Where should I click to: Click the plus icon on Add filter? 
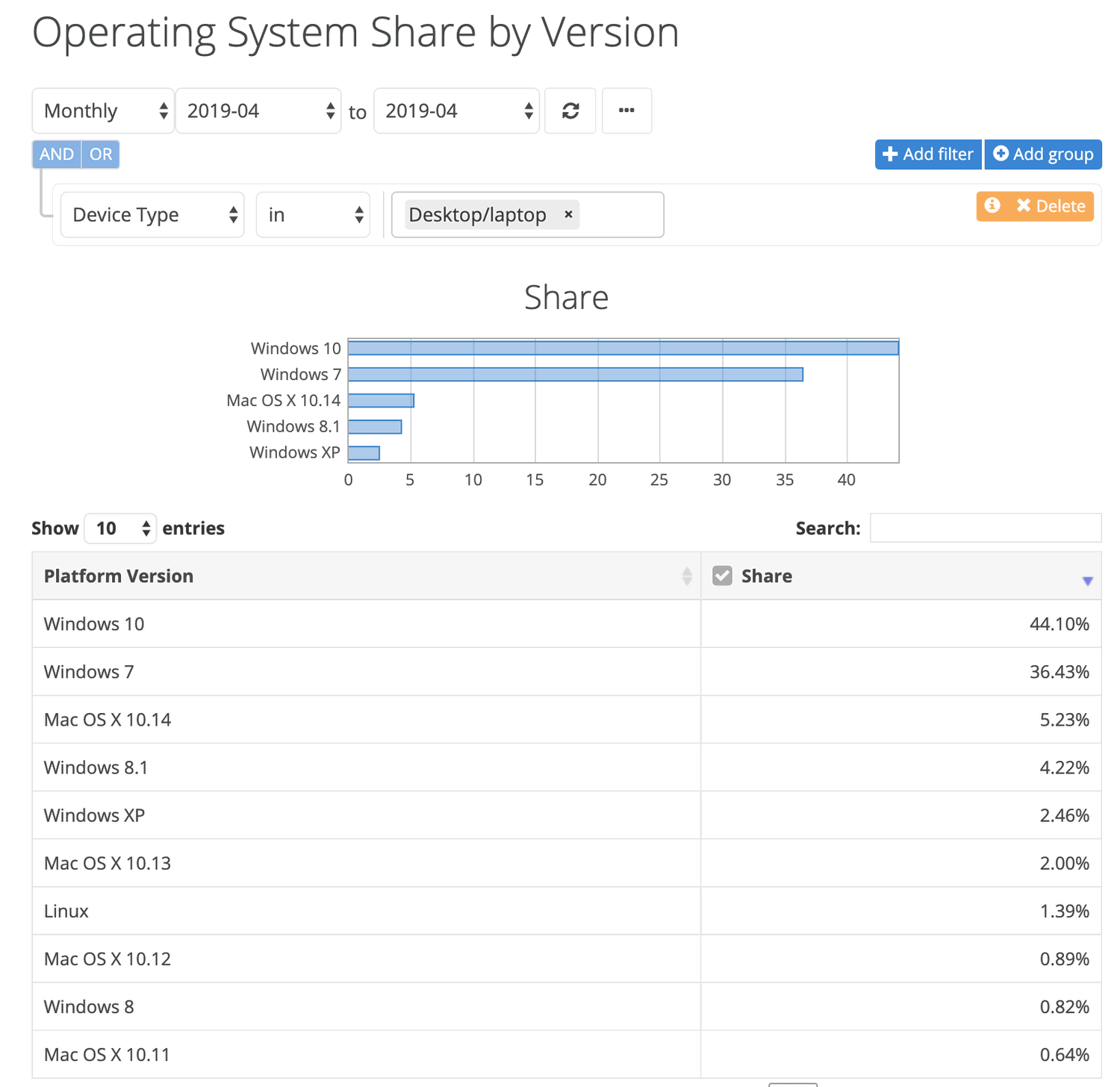[890, 154]
